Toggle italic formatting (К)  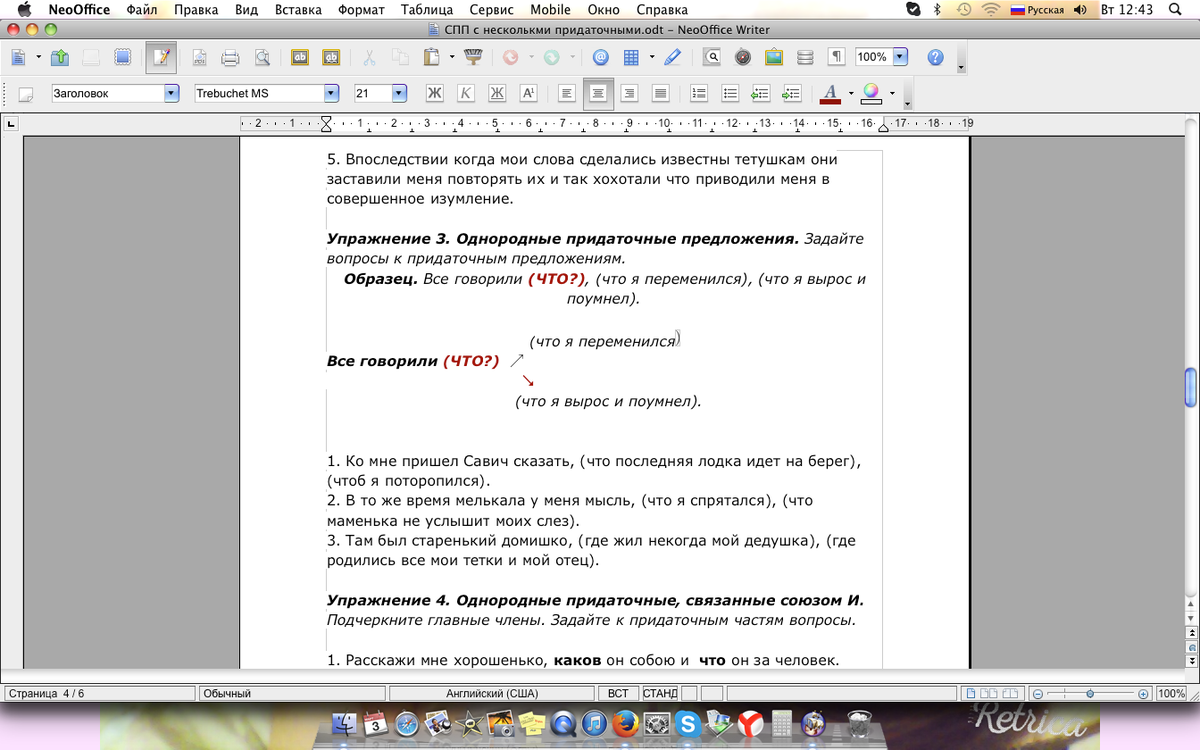tap(465, 93)
